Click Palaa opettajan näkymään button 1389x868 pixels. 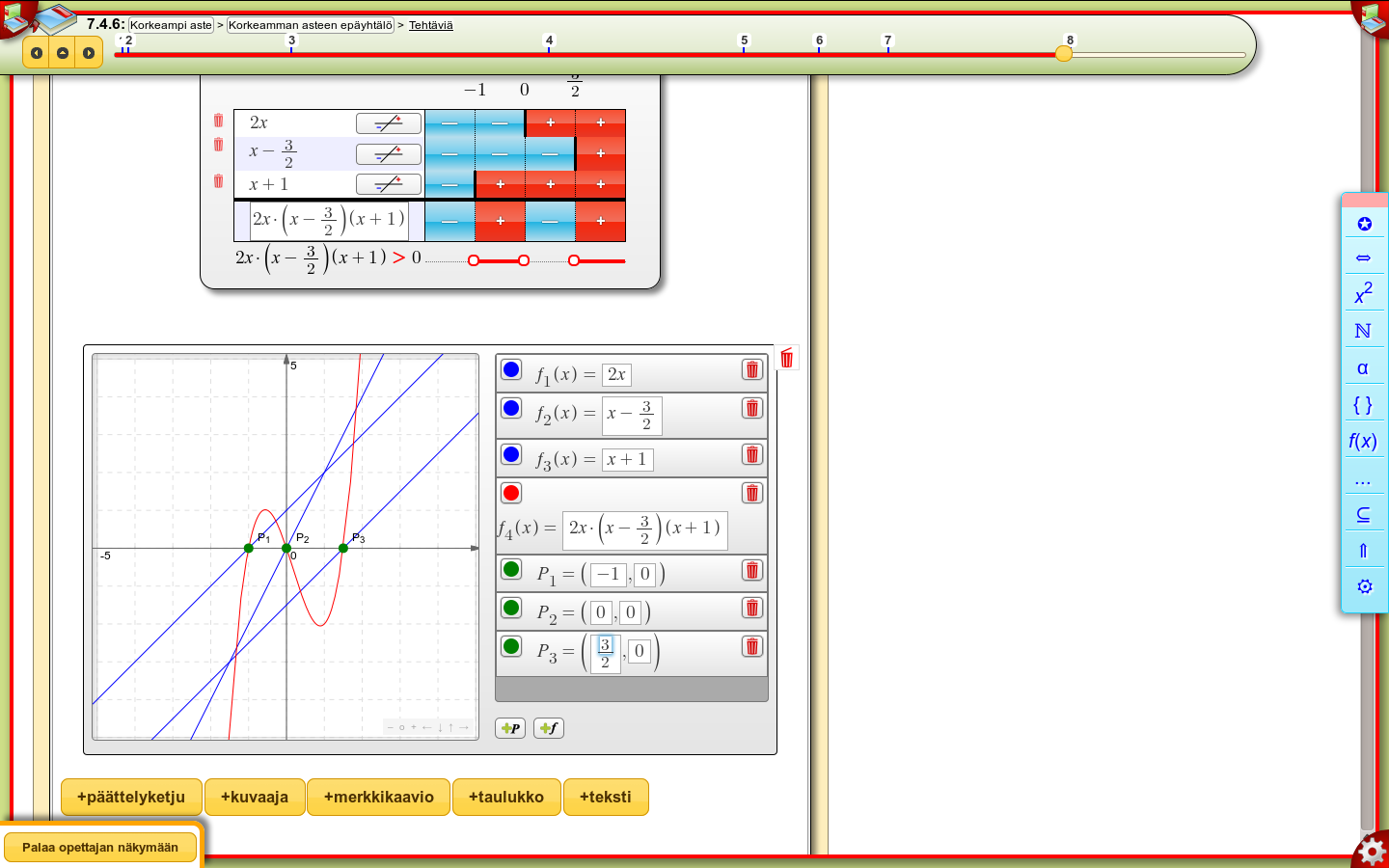click(100, 848)
